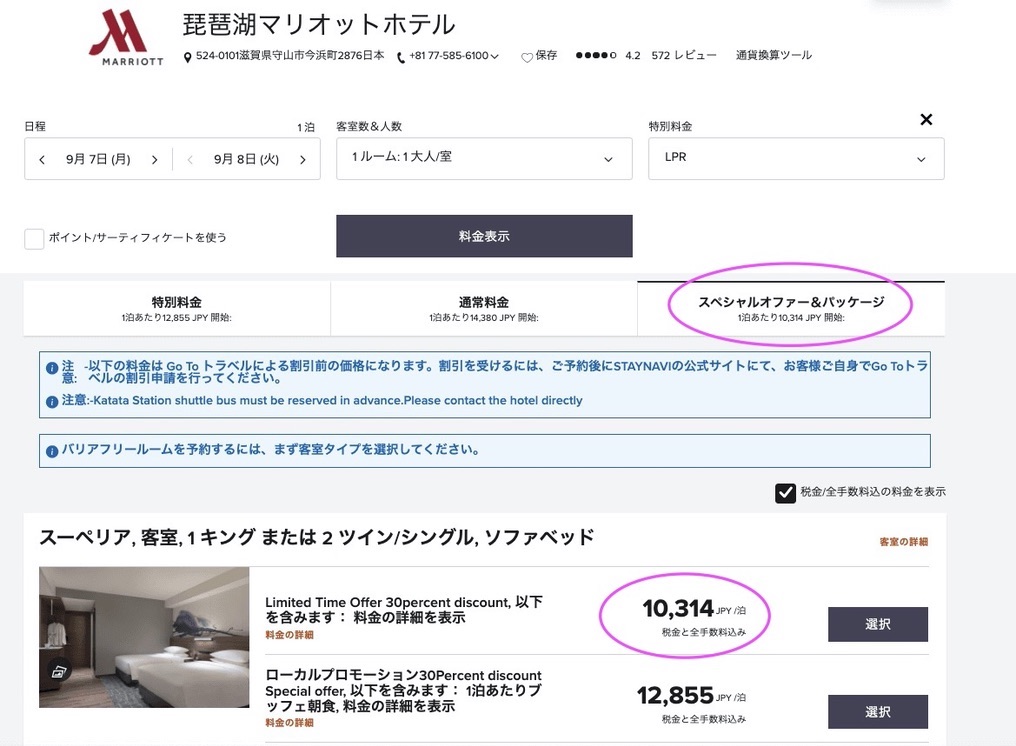Toggle the tax-inclusive rate display checkbox
Screen dimensions: 1016x746
(x=785, y=492)
